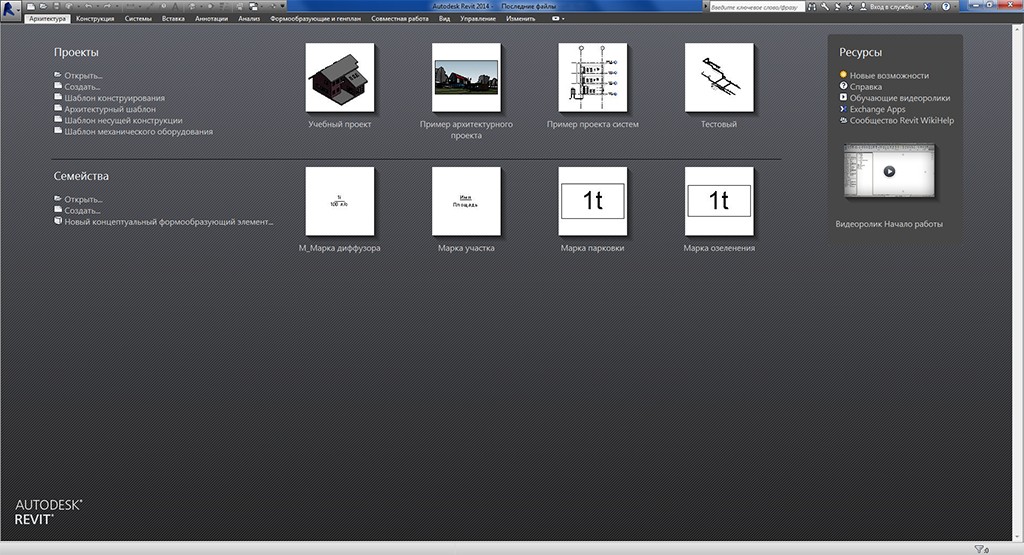Click 'Вход в службы' sign-in button
Viewport: 1024px width, 555px height.
pos(888,7)
